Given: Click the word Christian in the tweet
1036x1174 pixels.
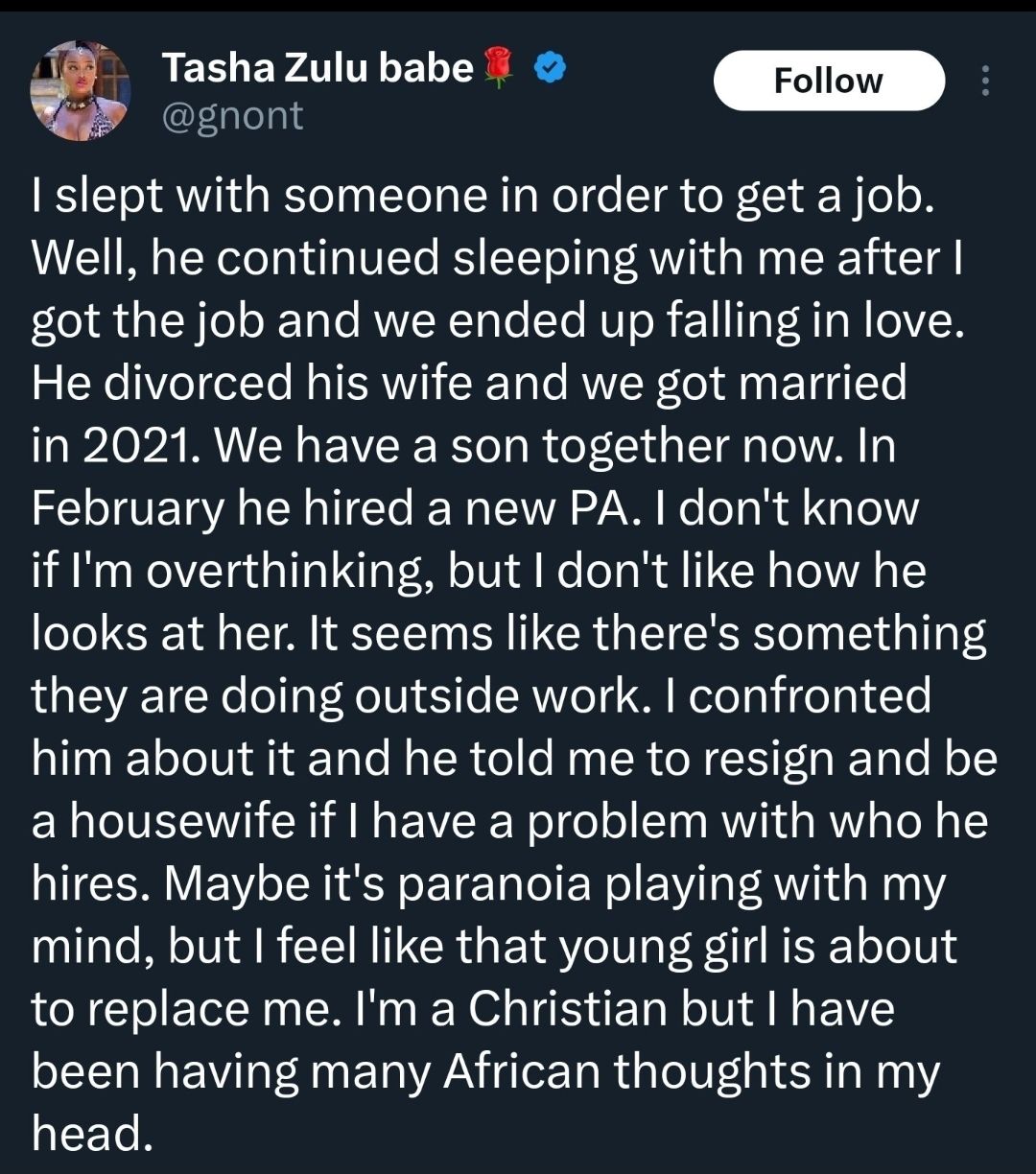Looking at the screenshot, I should coord(567,1009).
